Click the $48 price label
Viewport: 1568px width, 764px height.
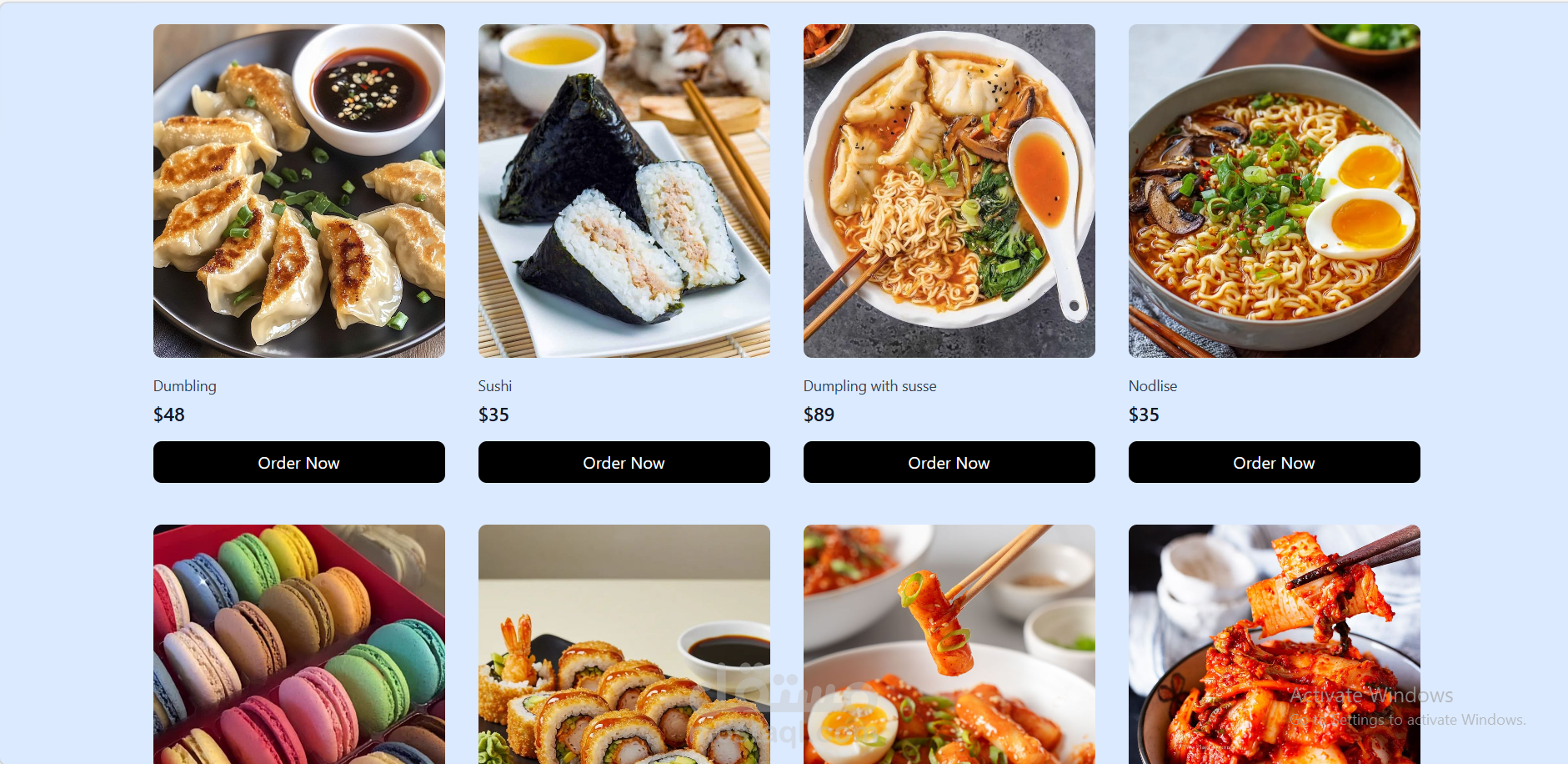169,415
